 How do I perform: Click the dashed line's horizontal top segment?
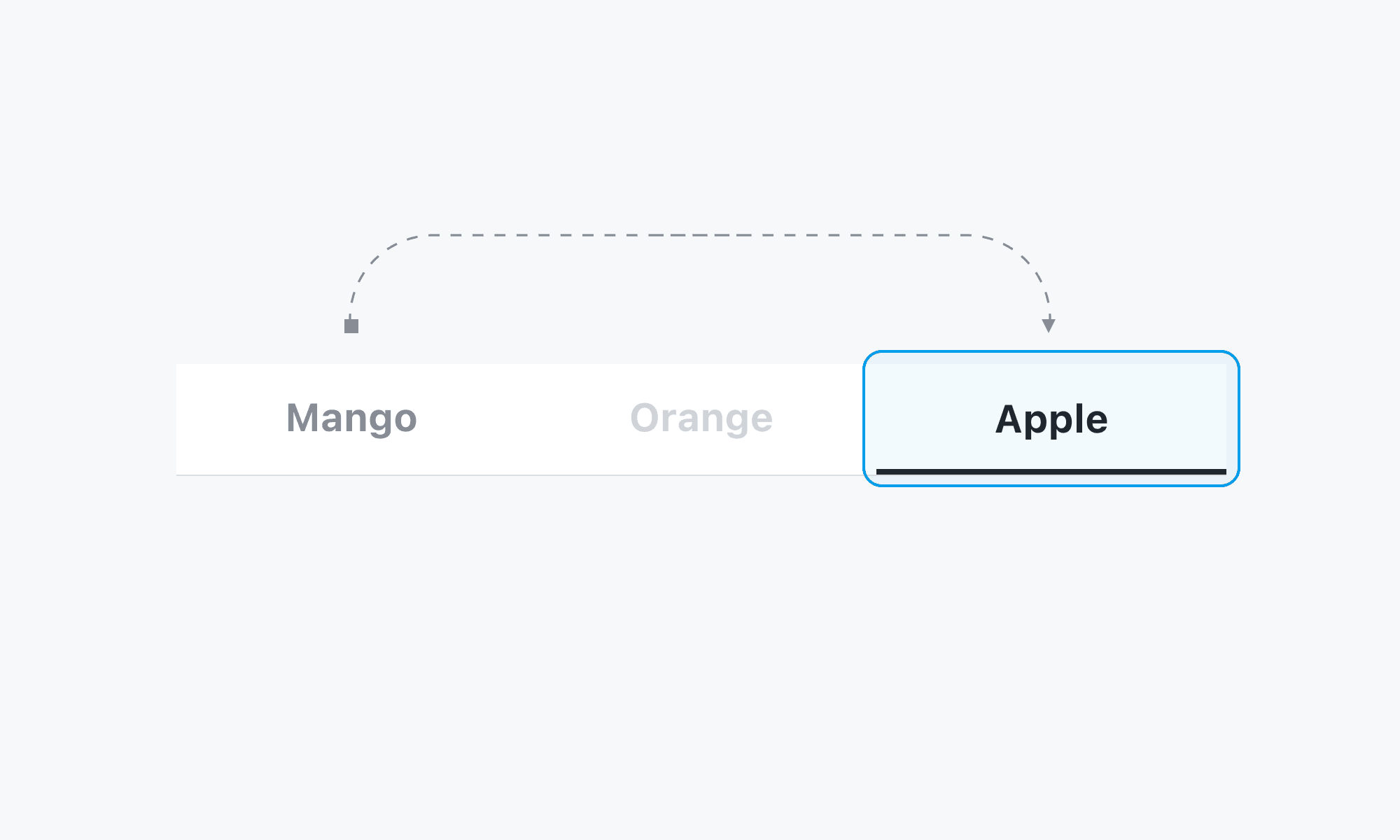700,235
